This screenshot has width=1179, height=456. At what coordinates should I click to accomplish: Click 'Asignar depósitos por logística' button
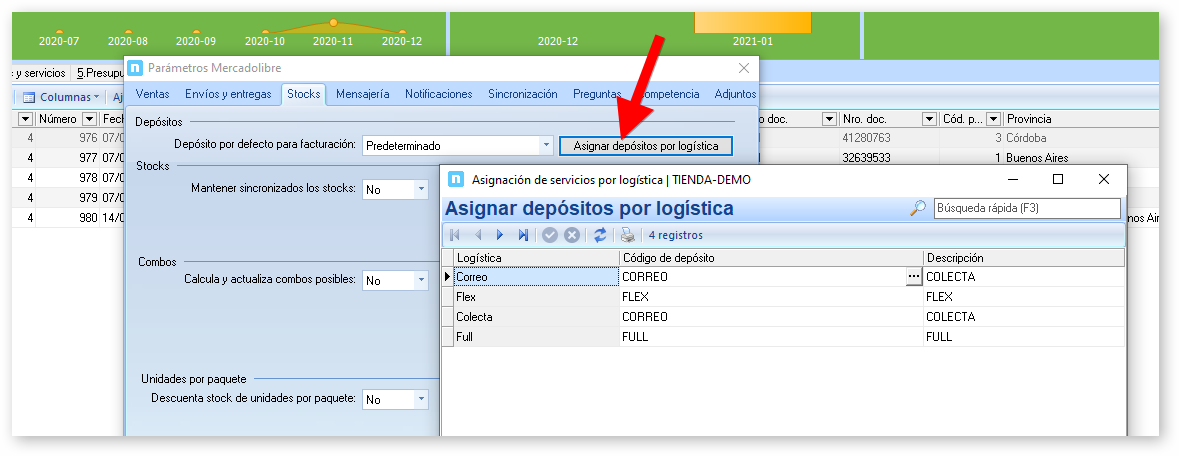[x=646, y=146]
